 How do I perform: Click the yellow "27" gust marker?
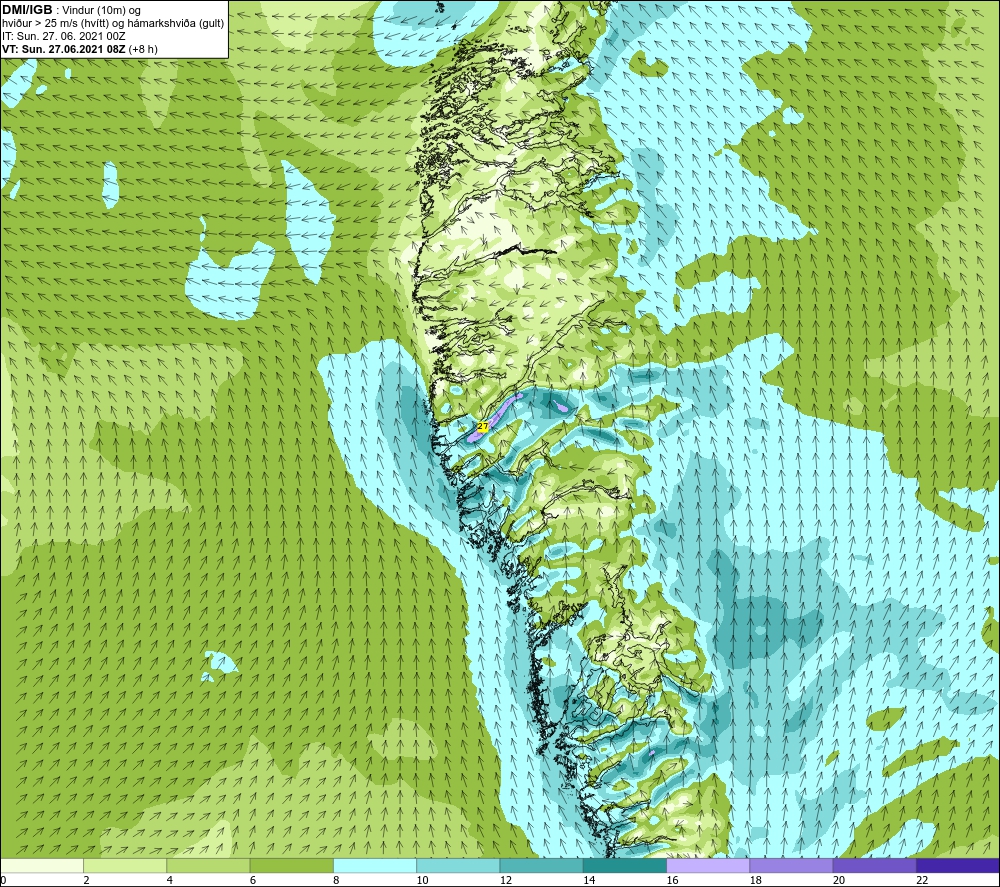483,426
